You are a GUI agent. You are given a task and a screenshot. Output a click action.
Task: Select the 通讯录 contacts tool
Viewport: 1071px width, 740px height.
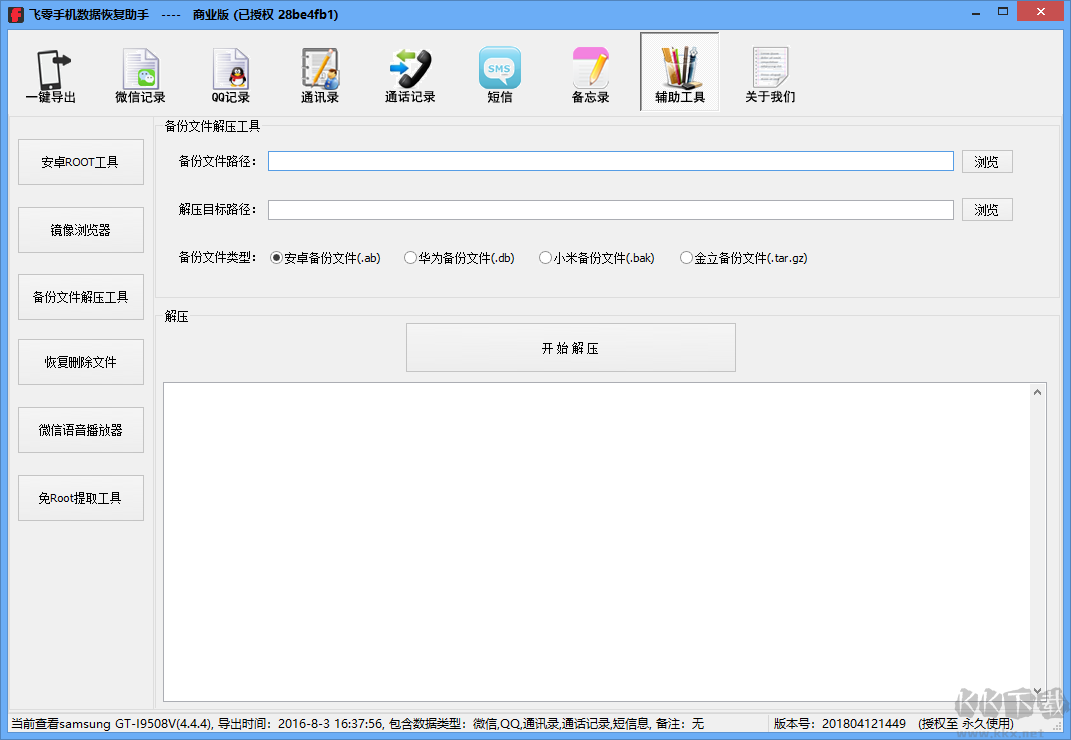coord(320,72)
